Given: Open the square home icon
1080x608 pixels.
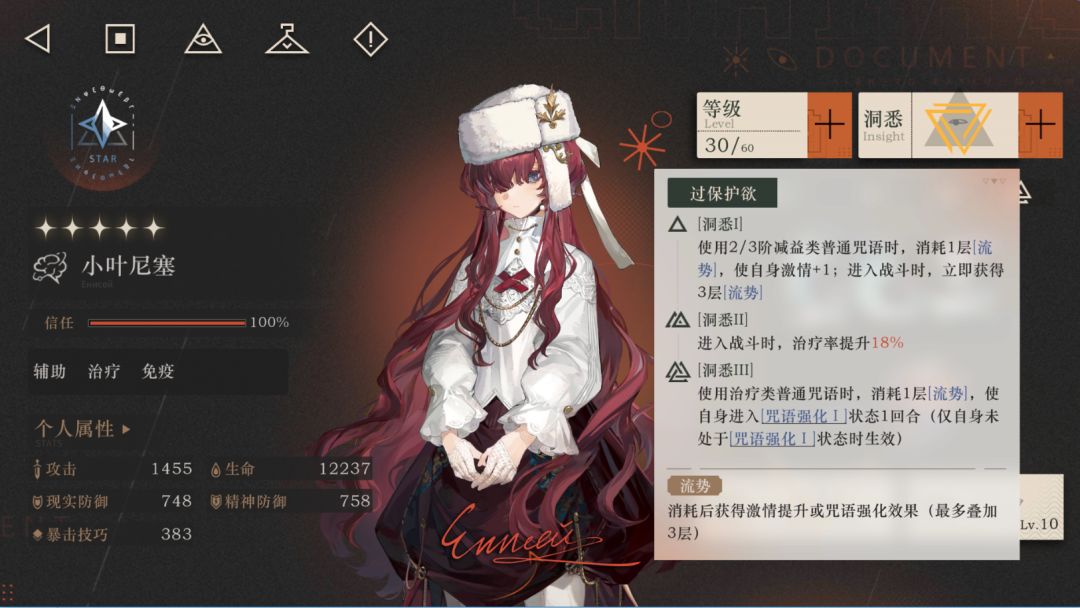Looking at the screenshot, I should [120, 39].
